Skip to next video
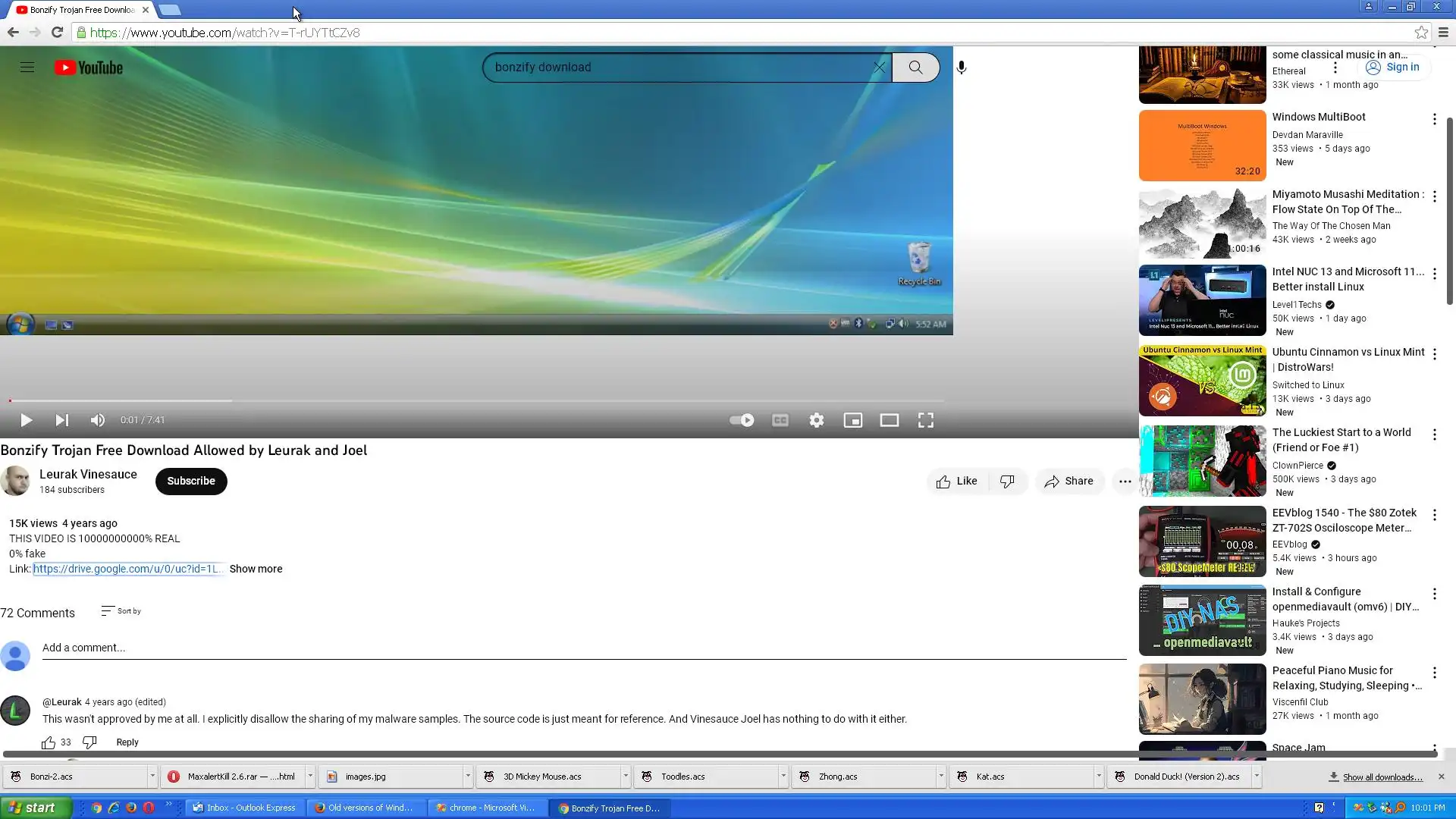 (x=62, y=420)
